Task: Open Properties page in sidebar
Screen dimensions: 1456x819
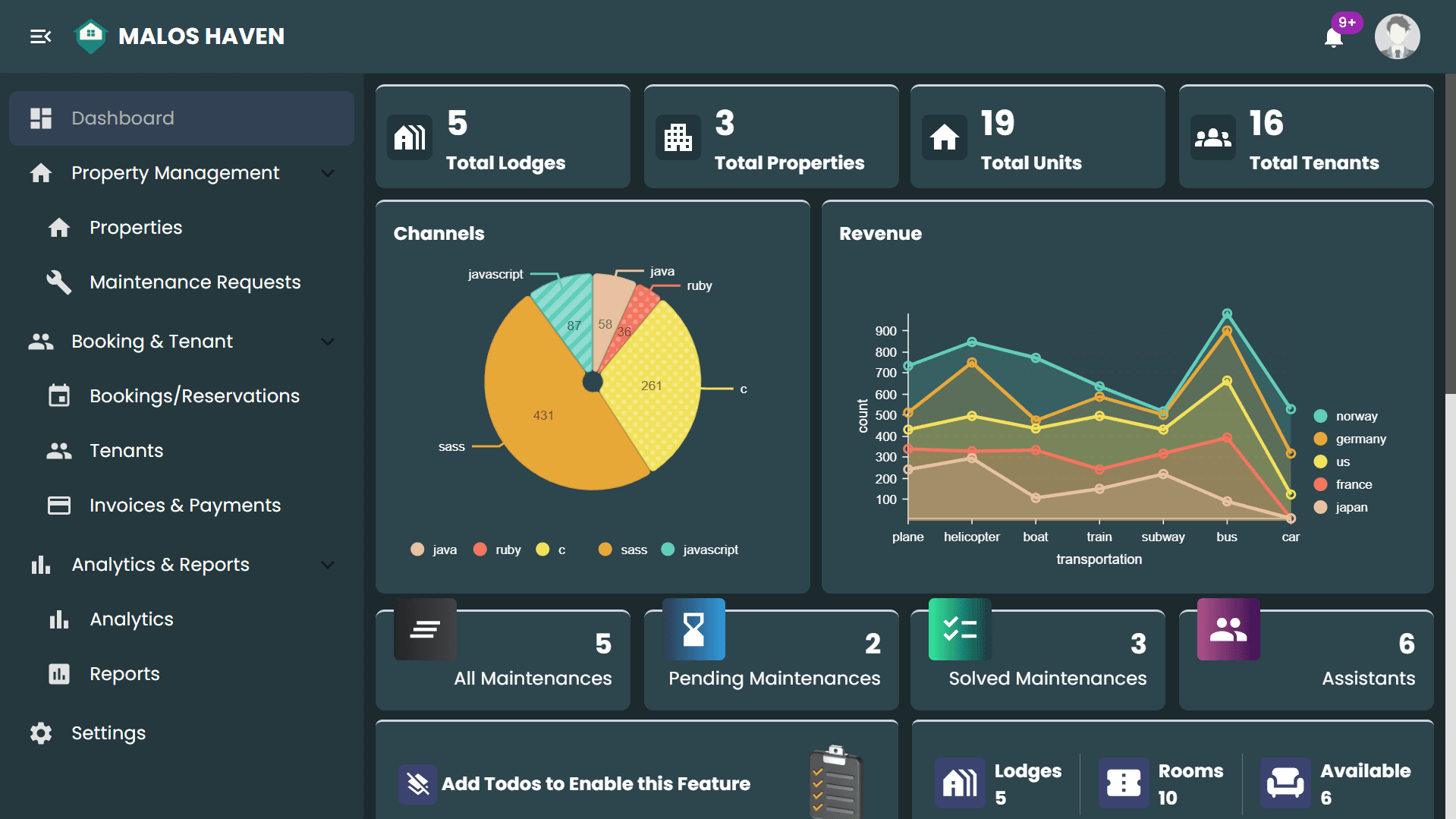Action: (x=181, y=228)
